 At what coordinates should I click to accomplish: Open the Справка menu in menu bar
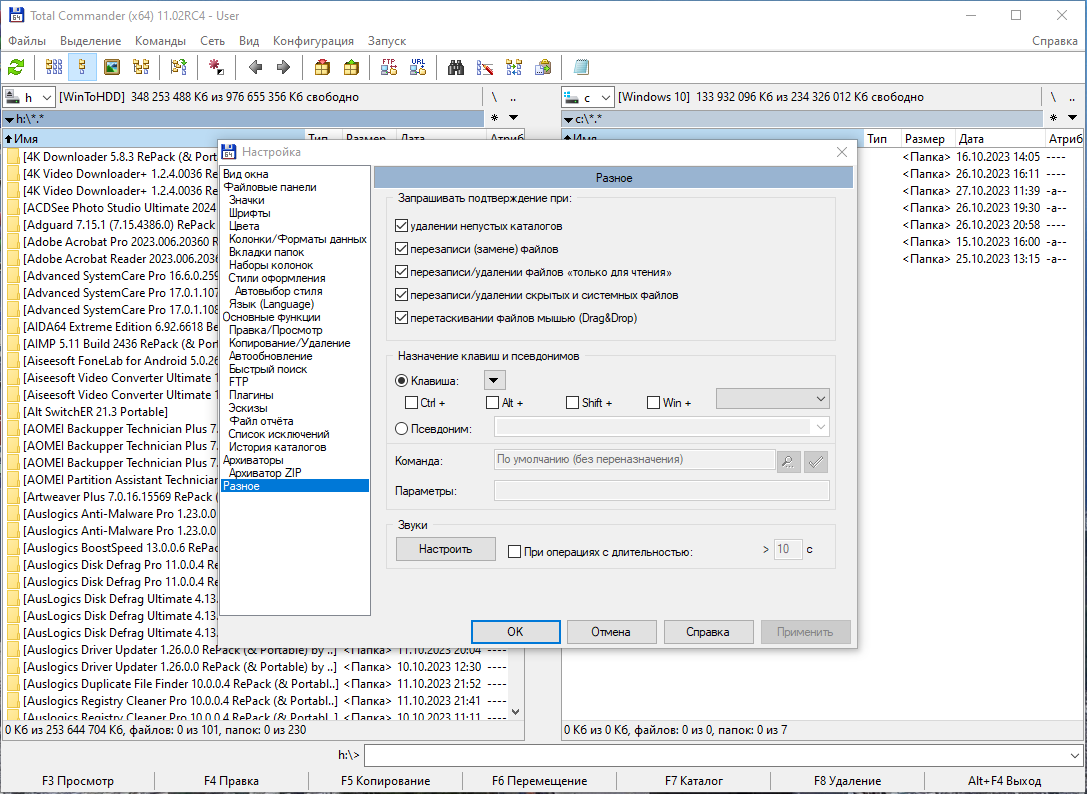[1054, 41]
